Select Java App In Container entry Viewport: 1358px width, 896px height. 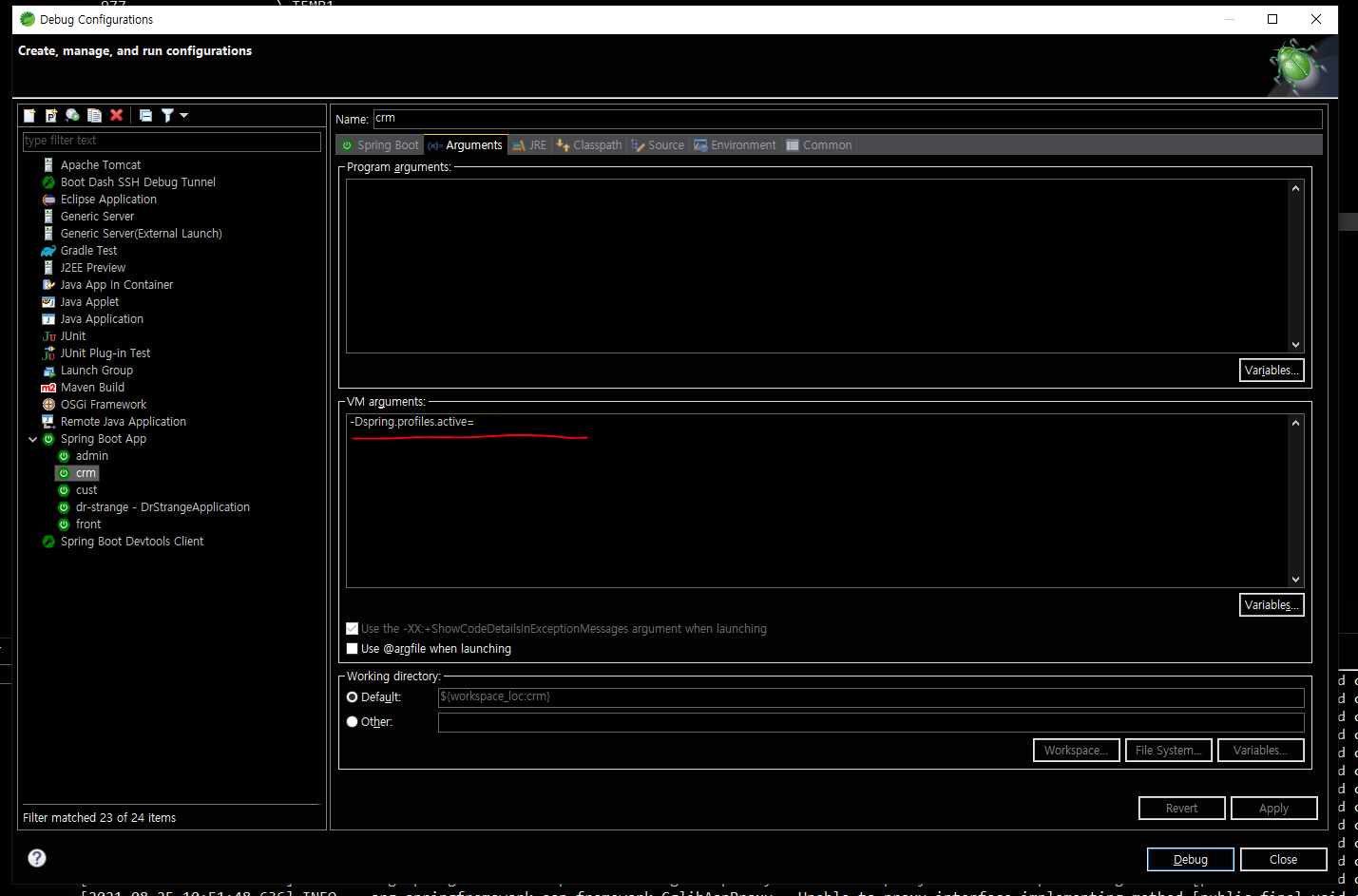click(116, 285)
